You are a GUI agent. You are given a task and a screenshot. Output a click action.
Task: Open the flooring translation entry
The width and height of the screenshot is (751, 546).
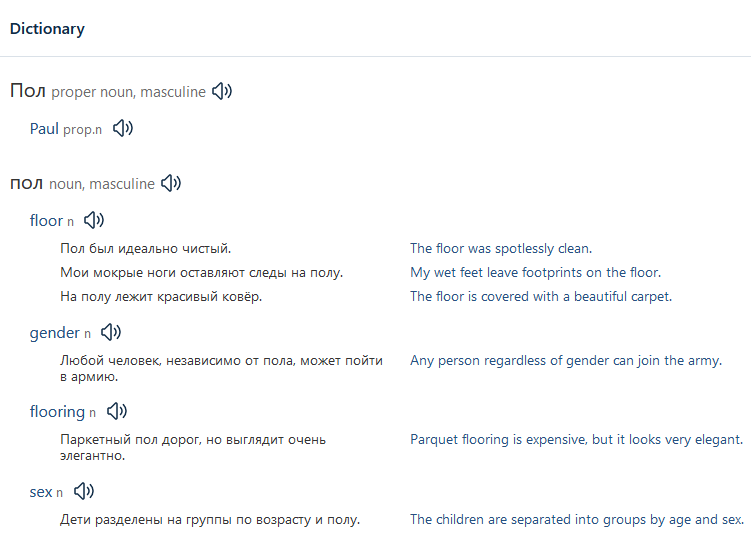coord(57,412)
